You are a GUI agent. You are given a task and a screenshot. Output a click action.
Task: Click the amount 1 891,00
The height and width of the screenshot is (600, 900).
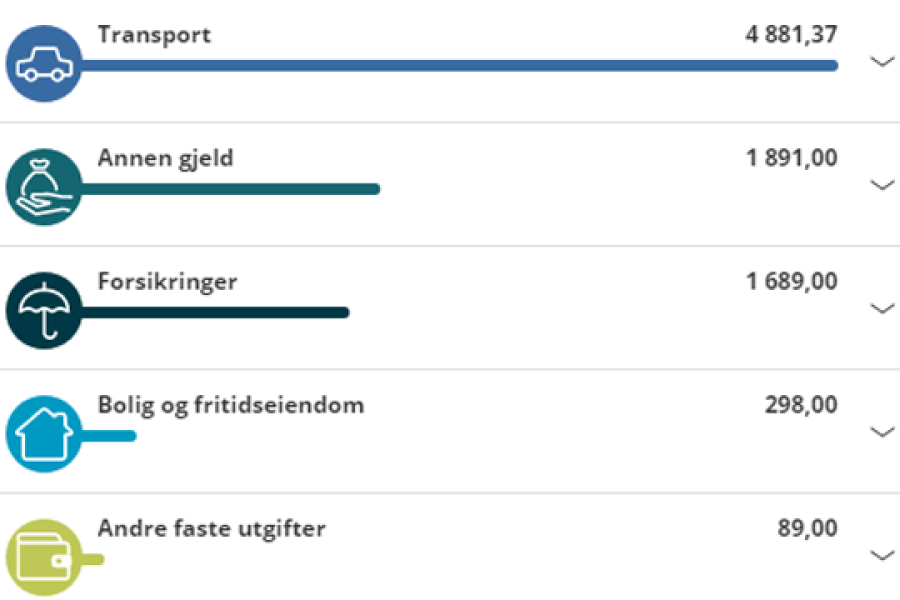point(792,158)
